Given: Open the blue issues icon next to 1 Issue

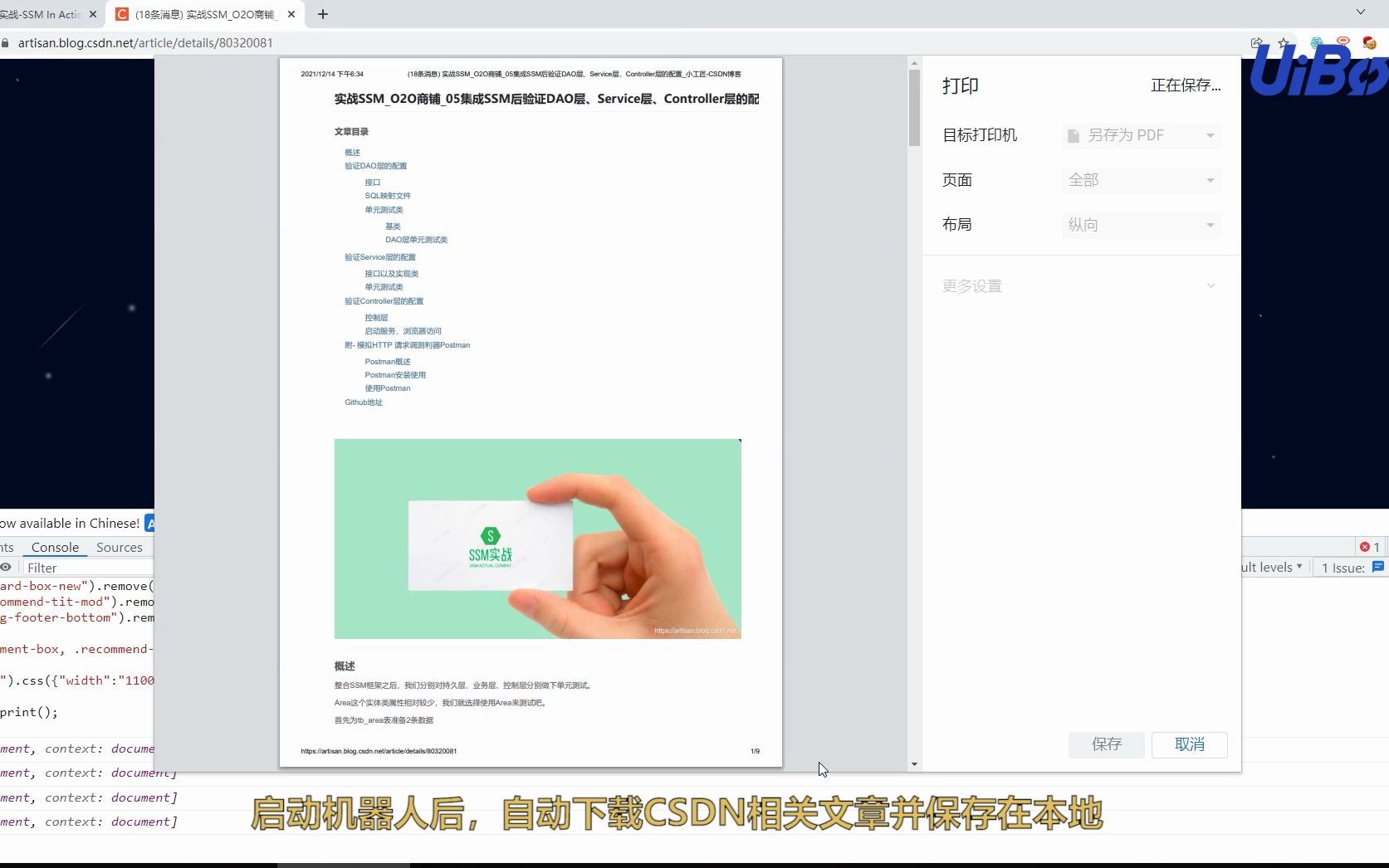Looking at the screenshot, I should (x=1378, y=568).
